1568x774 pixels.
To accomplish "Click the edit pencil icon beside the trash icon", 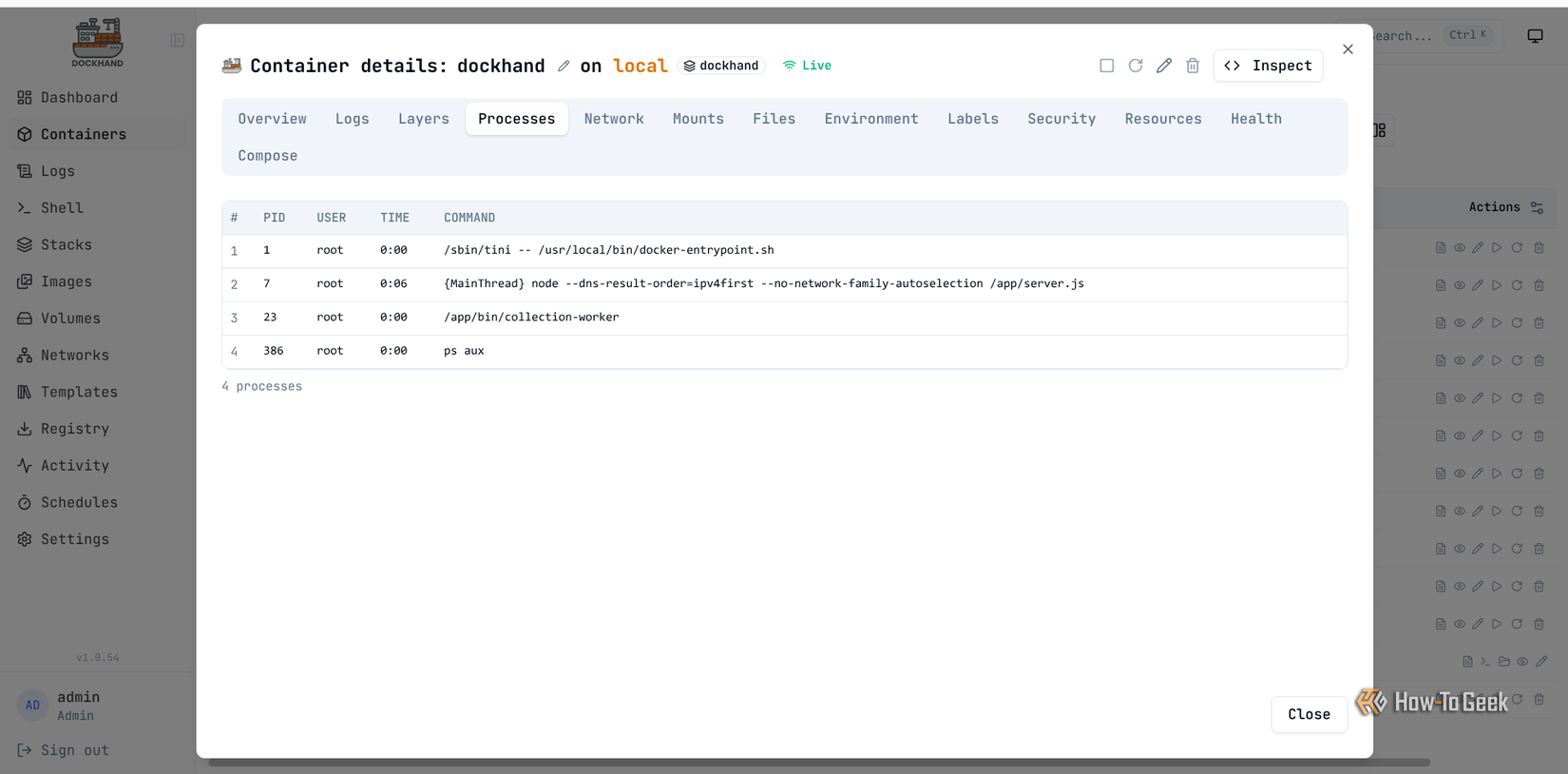I will pyautogui.click(x=1163, y=66).
